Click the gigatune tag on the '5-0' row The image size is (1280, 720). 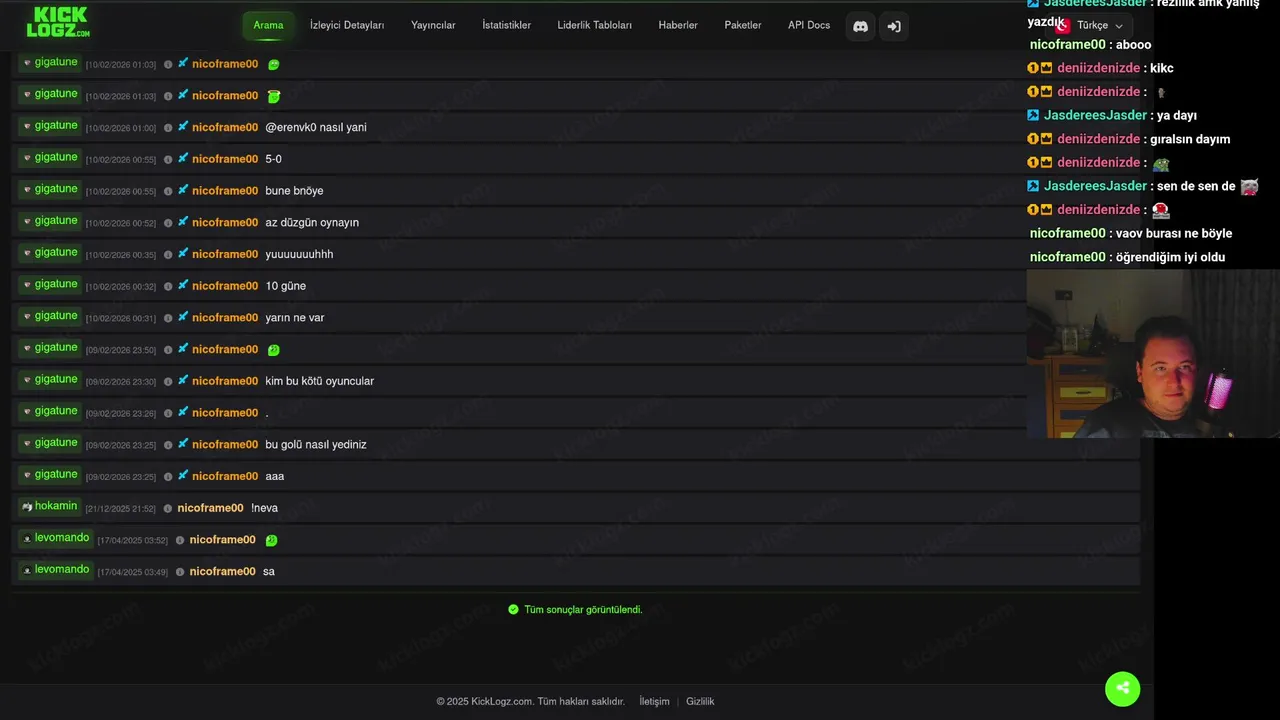click(50, 158)
